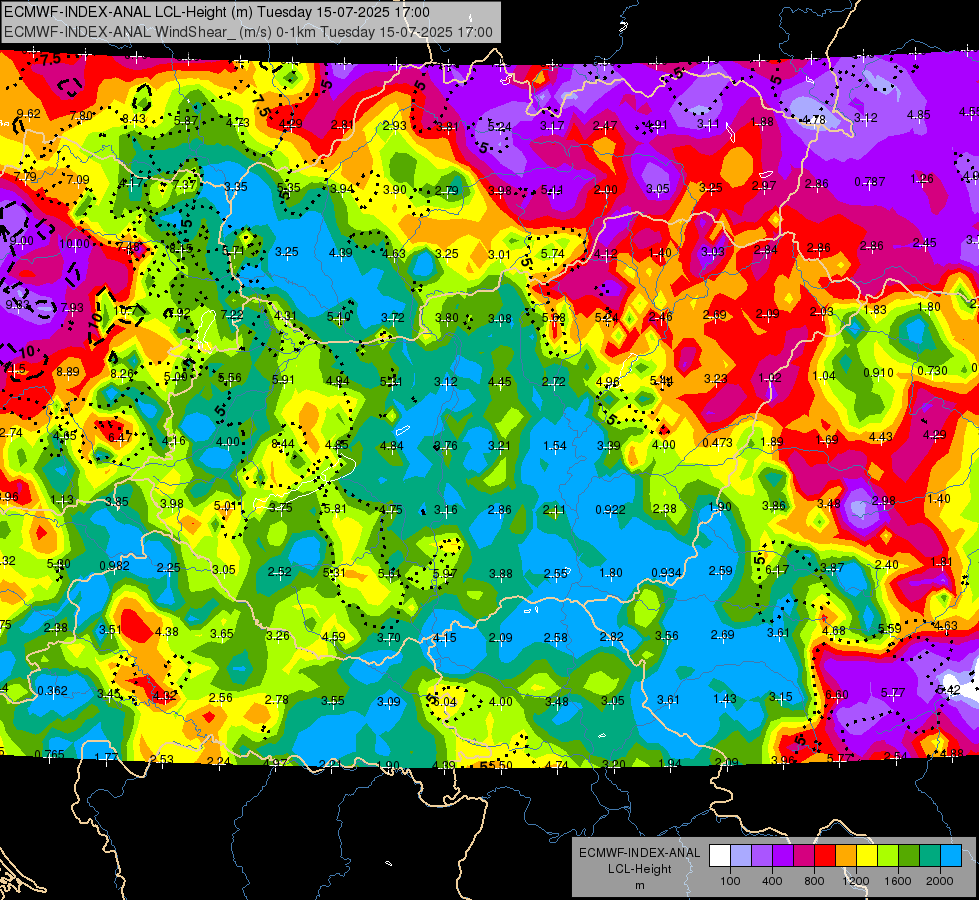Click the value '0.982' on the map
Image resolution: width=979 pixels, height=900 pixels.
point(114,566)
